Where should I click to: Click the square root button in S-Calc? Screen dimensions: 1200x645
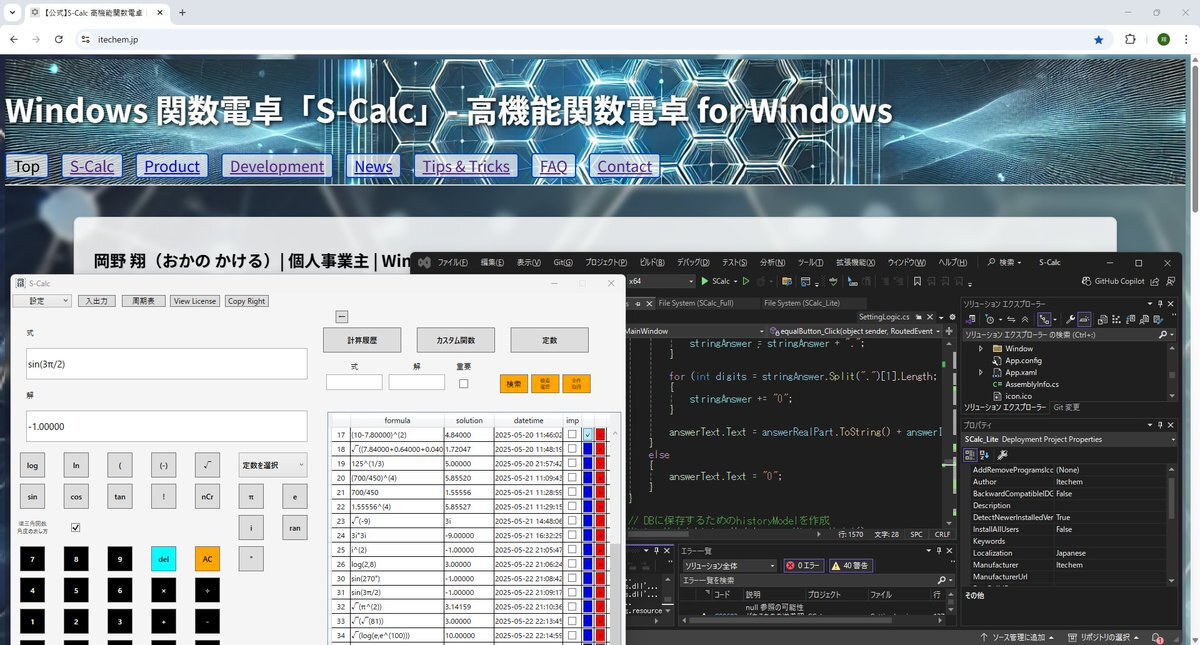[x=206, y=465]
